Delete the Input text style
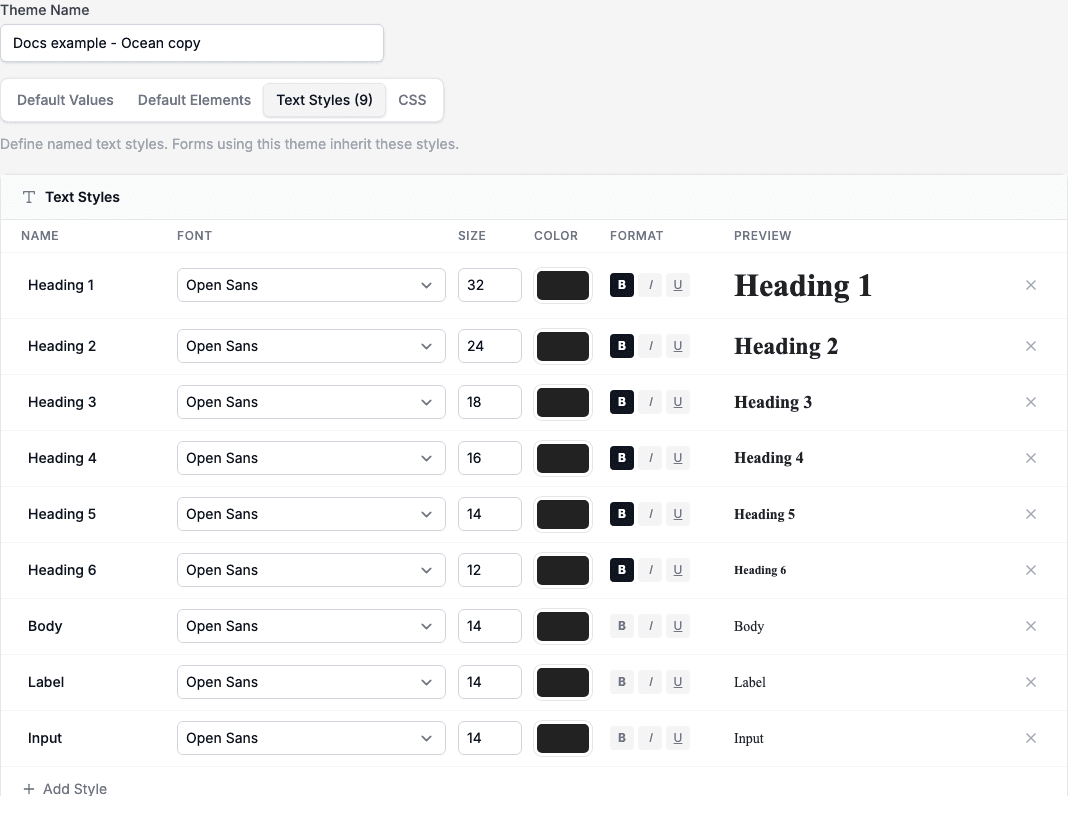 (1031, 738)
